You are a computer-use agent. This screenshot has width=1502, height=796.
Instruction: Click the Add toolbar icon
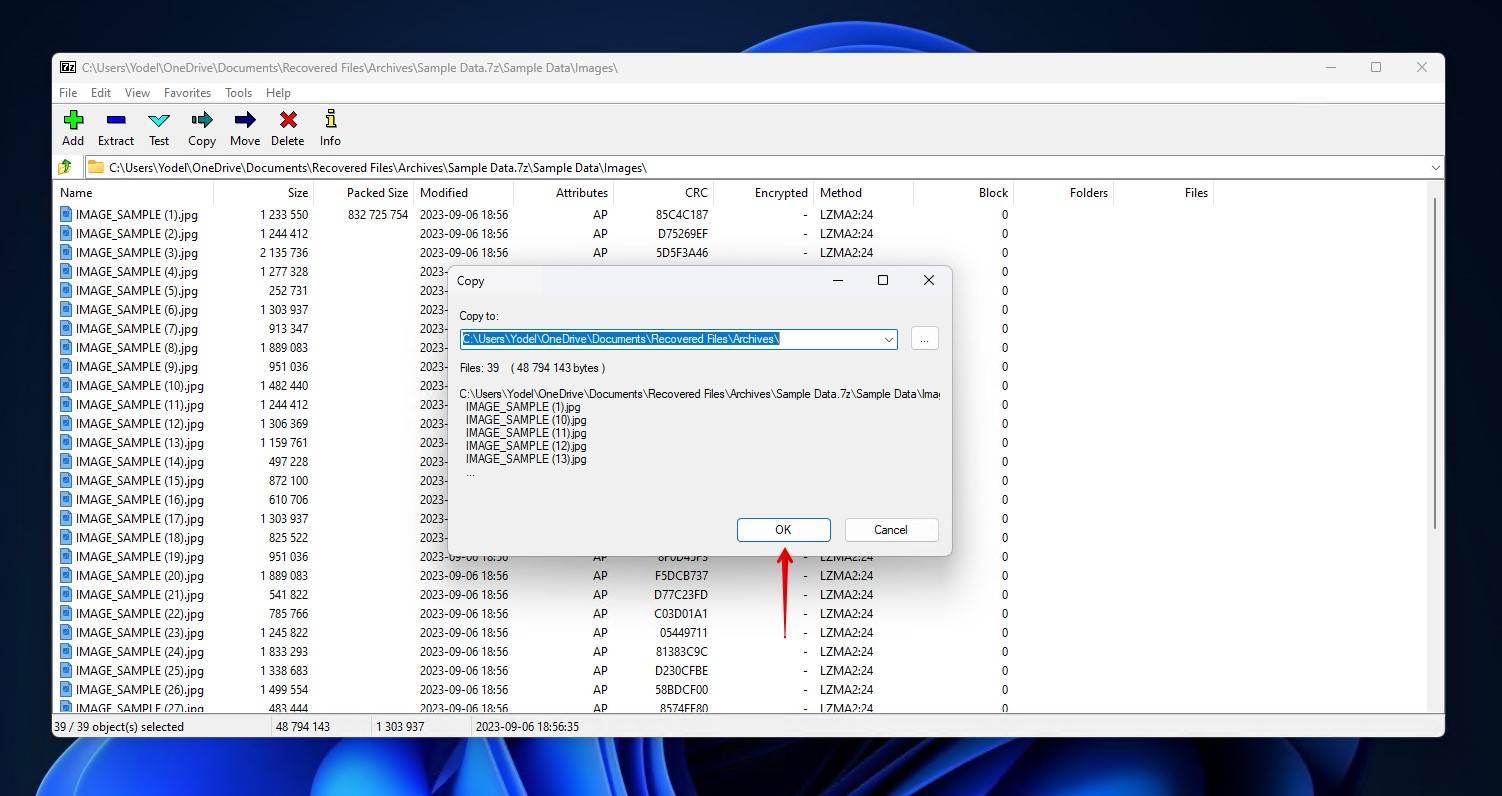click(73, 127)
